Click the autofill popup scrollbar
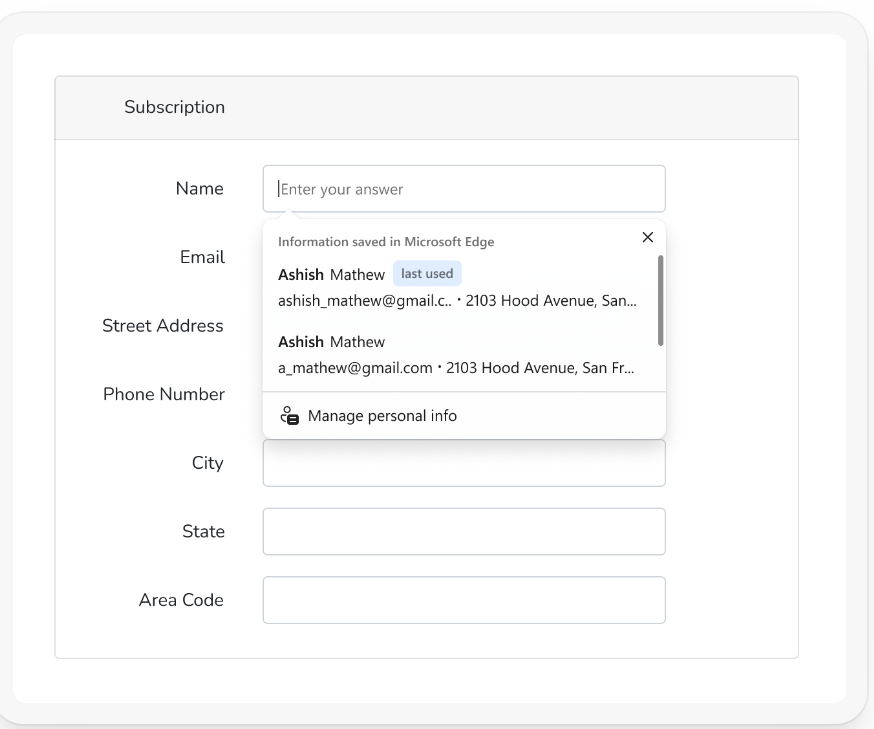The width and height of the screenshot is (874, 729). (659, 300)
